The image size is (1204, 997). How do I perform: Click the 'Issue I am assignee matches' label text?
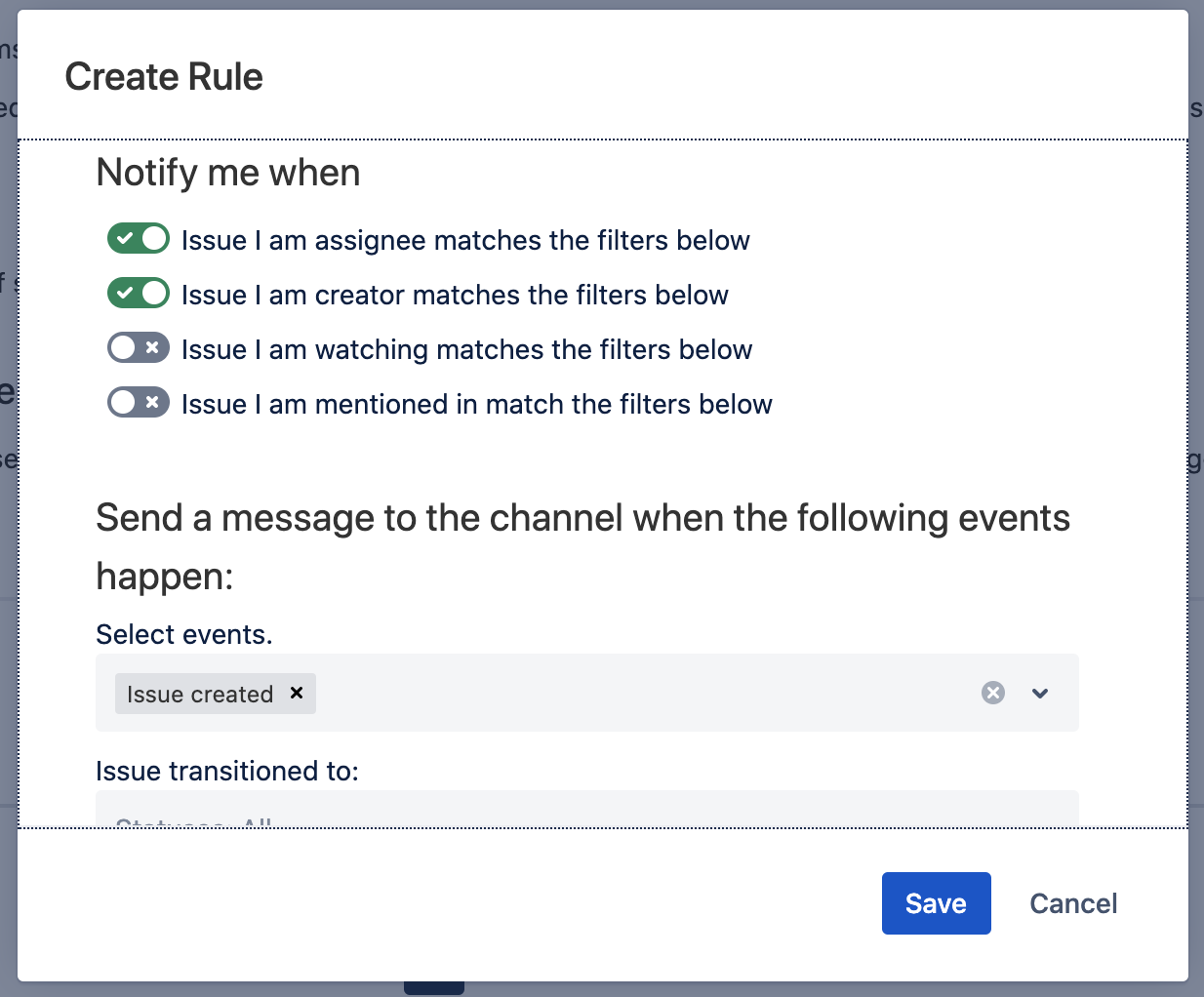(465, 240)
